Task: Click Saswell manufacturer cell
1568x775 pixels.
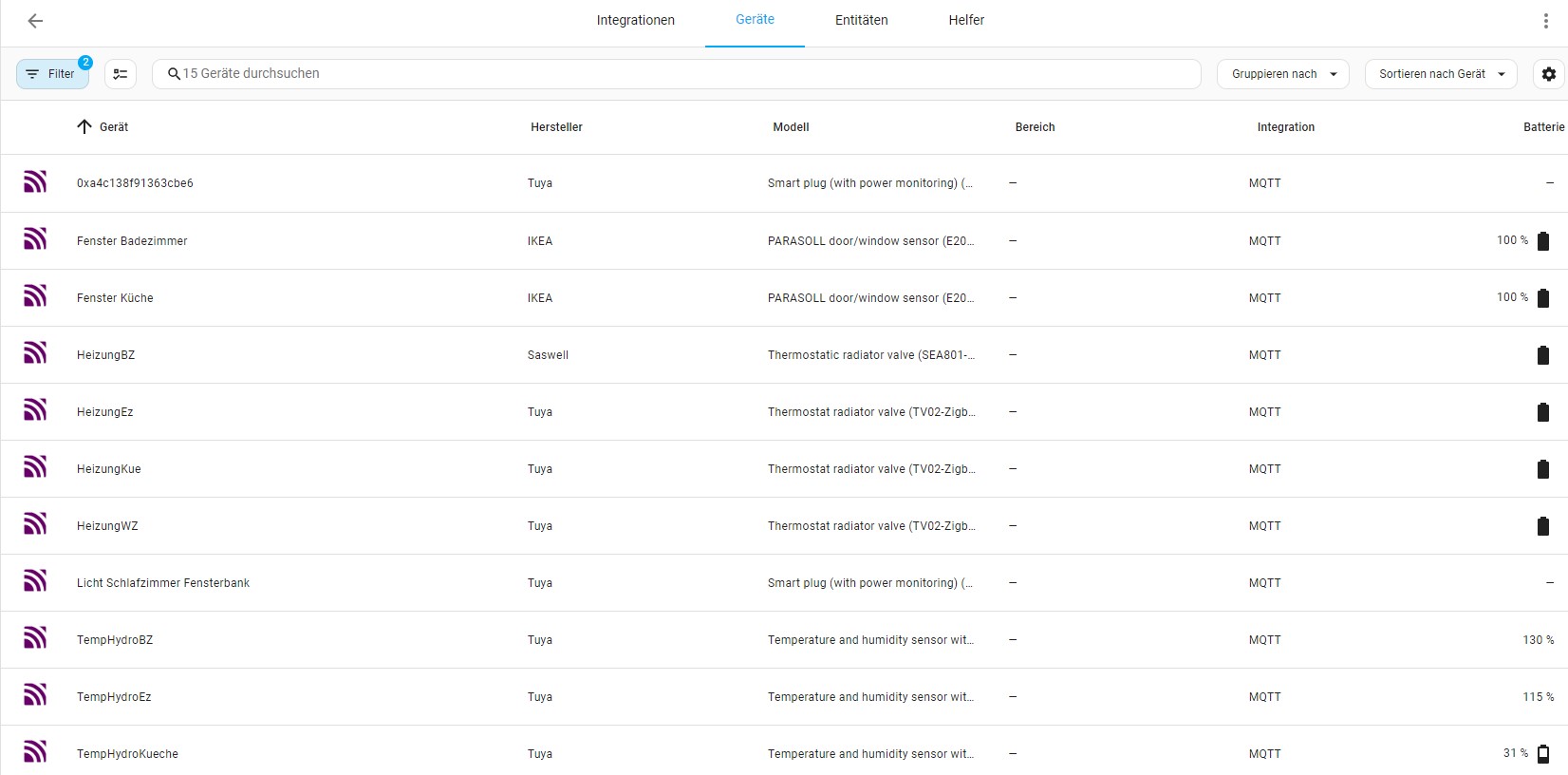Action: point(548,355)
